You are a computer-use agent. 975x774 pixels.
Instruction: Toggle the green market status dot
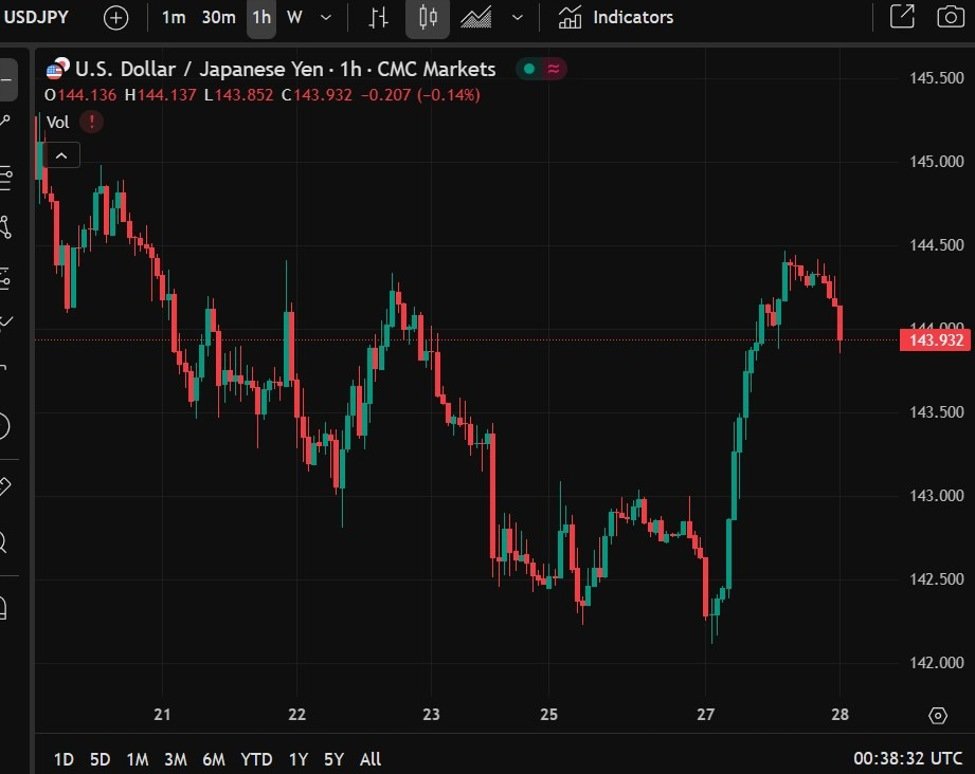coord(529,69)
